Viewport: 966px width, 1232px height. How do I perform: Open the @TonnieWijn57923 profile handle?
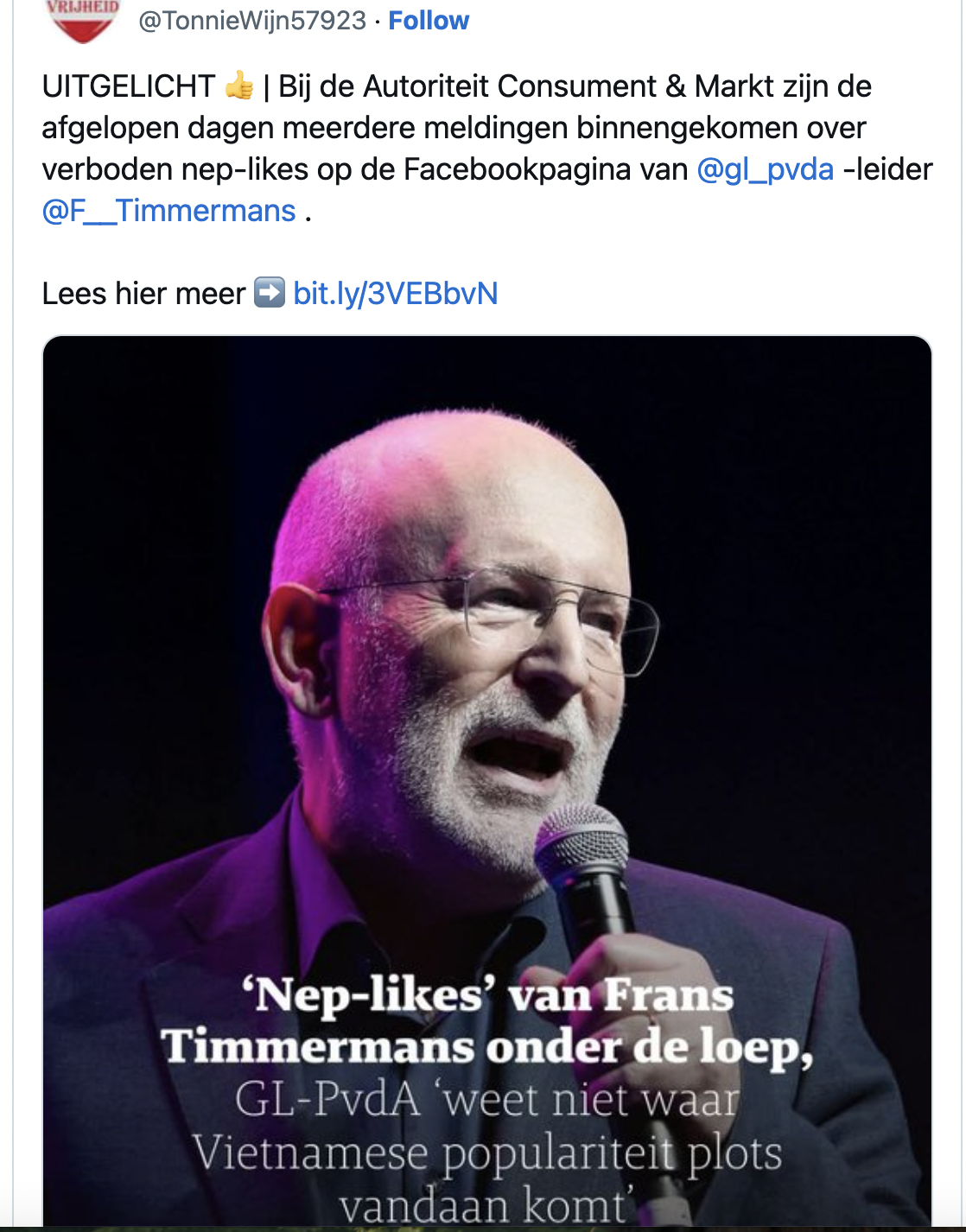coord(252,21)
